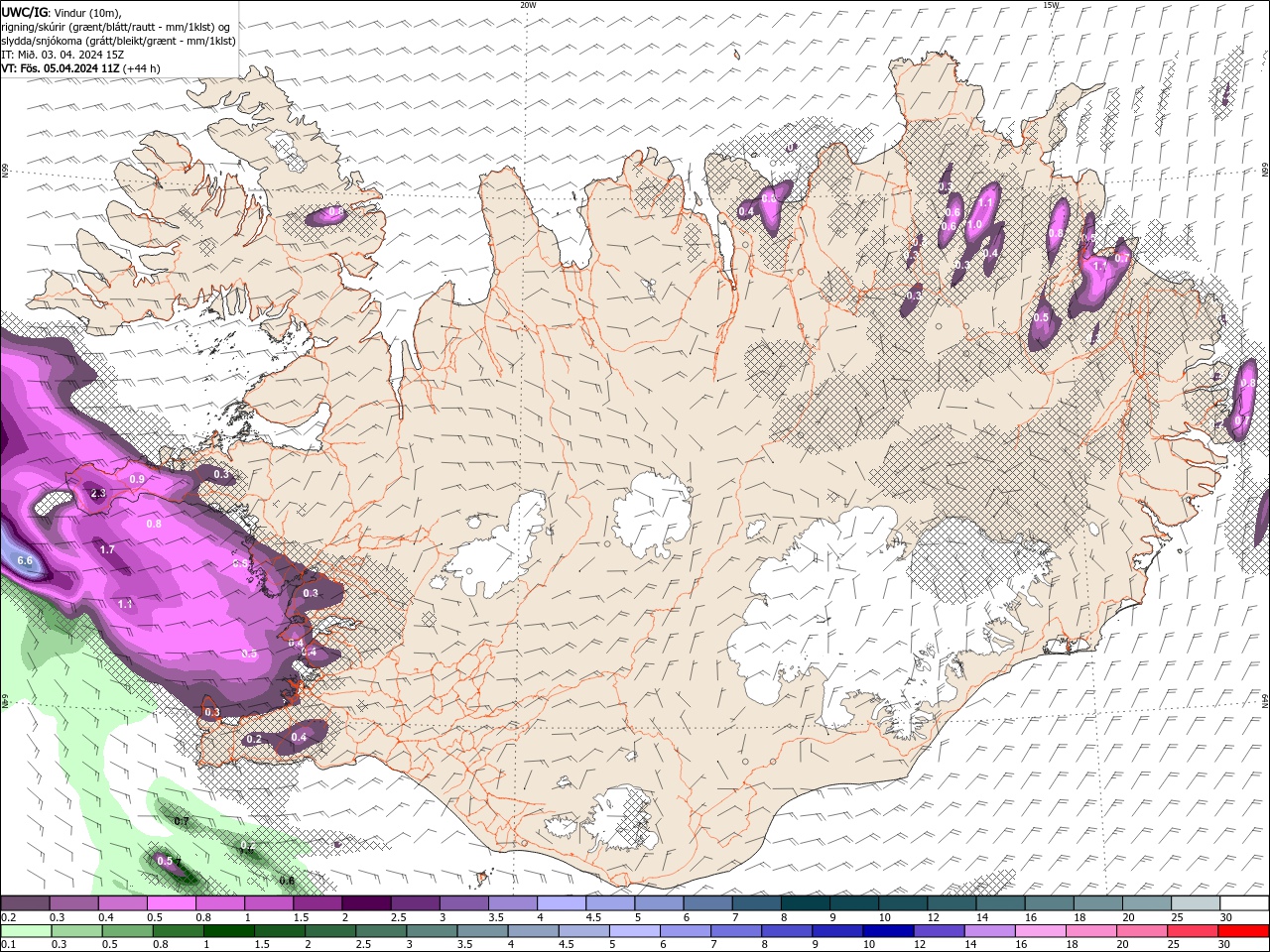Image resolution: width=1270 pixels, height=952 pixels.
Task: Click the lower scale number label '0.1'
Action: tap(7, 944)
